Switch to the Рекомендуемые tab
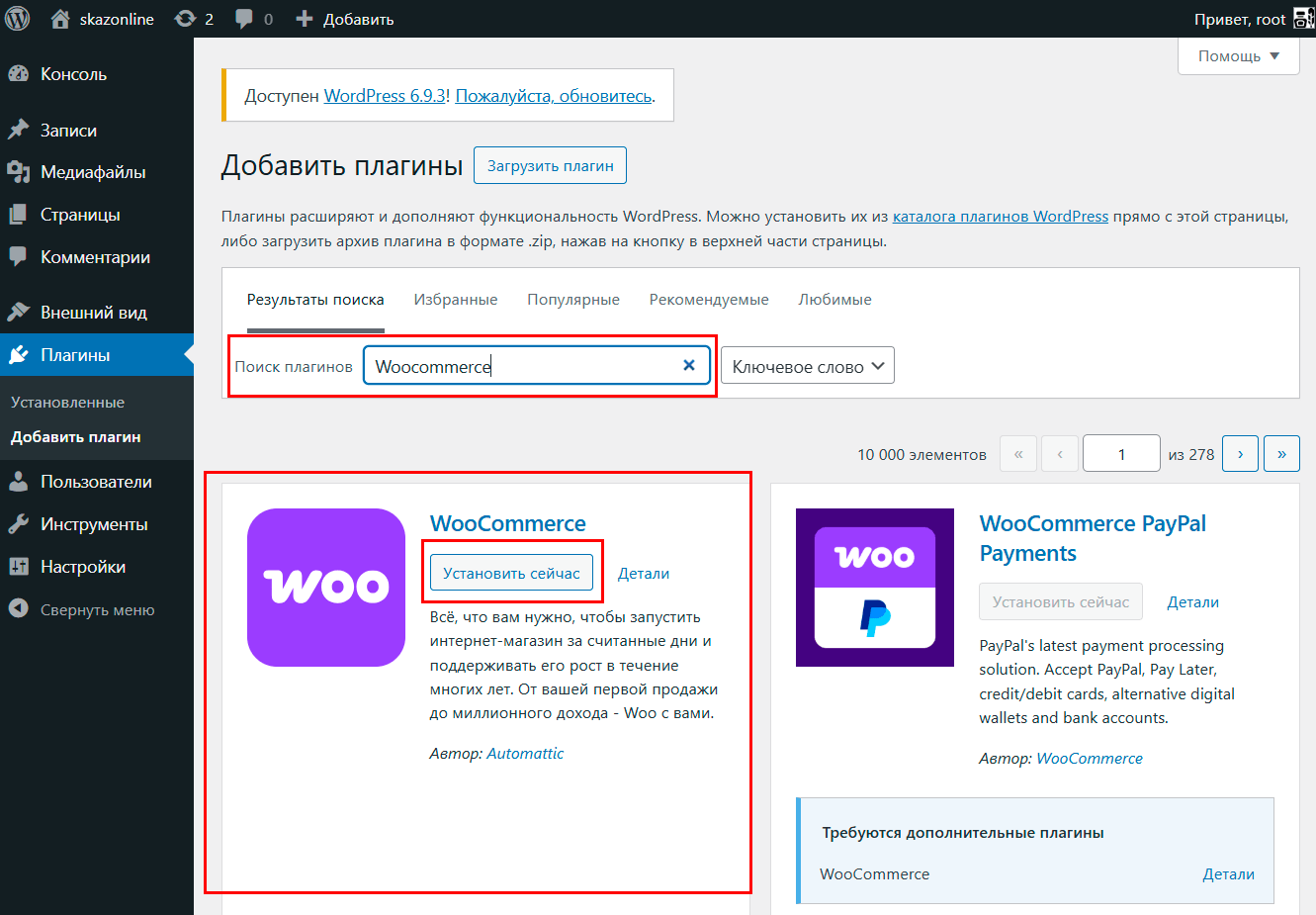The height and width of the screenshot is (915, 1316). [708, 300]
